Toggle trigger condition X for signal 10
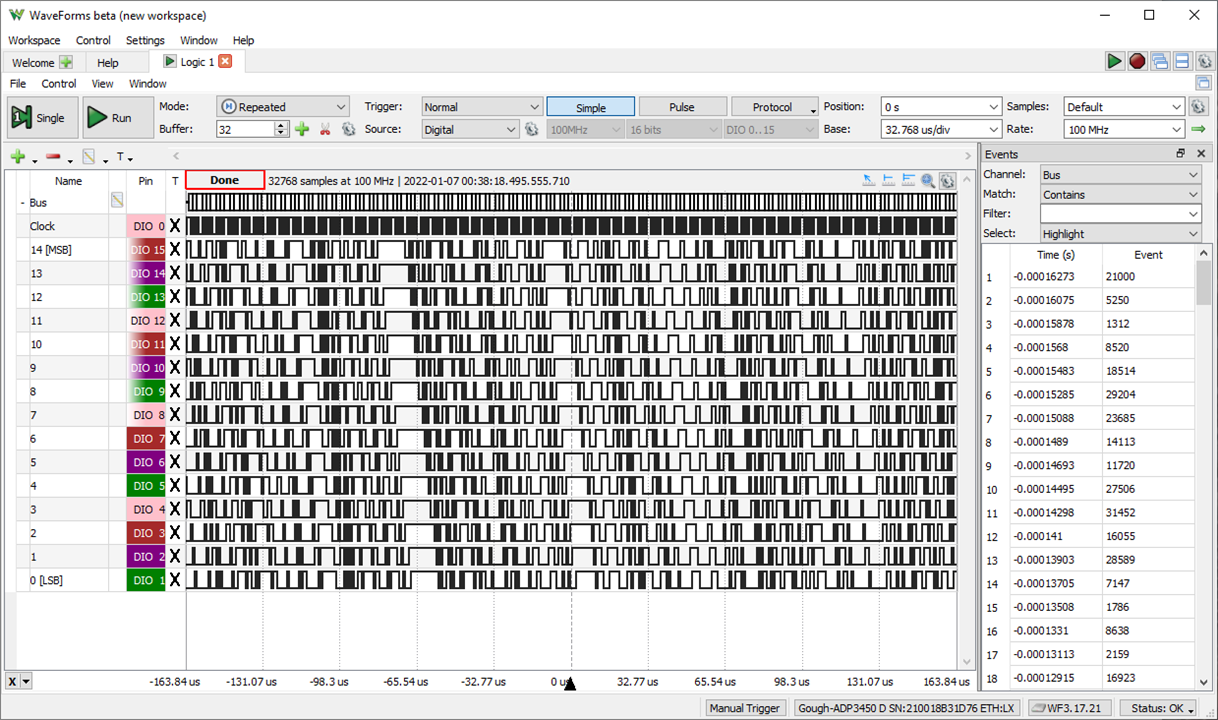This screenshot has width=1218, height=720. click(x=175, y=343)
